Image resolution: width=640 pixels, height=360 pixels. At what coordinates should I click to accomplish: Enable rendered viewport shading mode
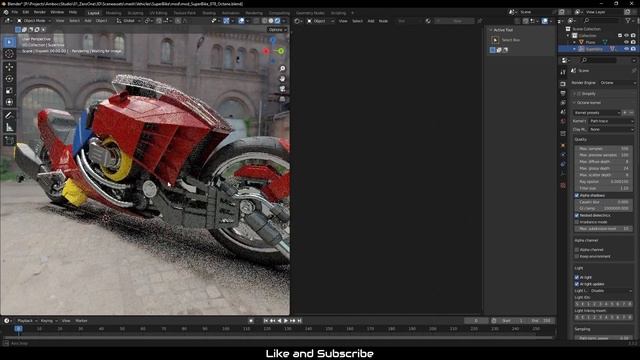pyautogui.click(x=278, y=21)
